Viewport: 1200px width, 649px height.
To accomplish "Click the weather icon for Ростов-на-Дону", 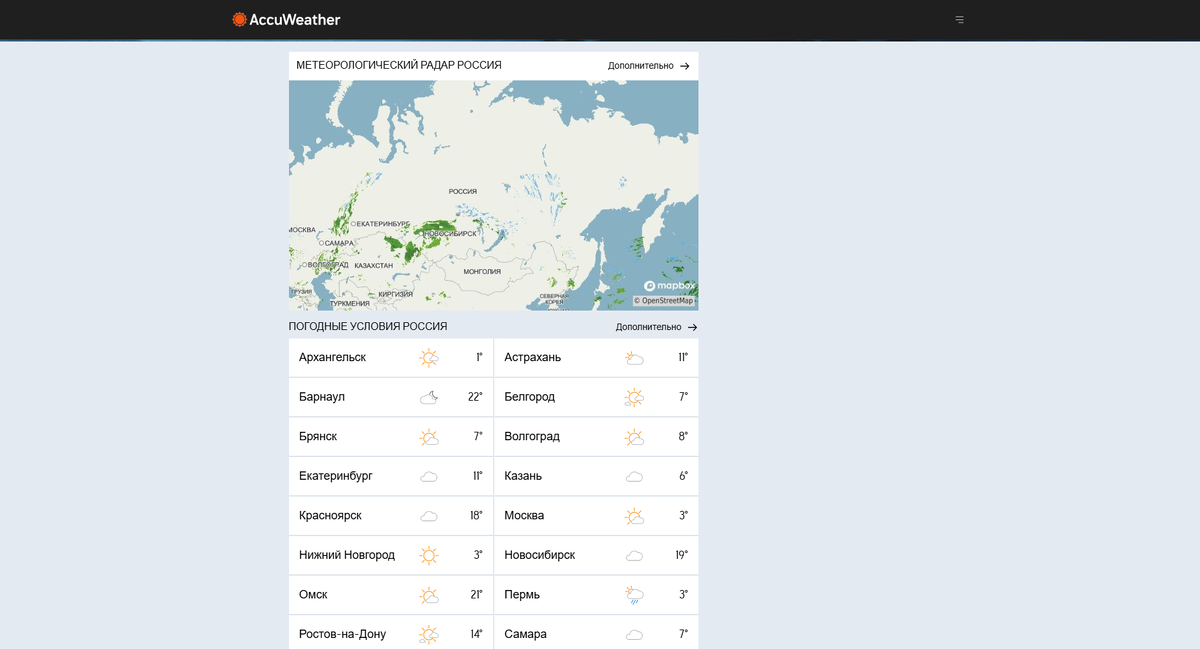I will 429,634.
